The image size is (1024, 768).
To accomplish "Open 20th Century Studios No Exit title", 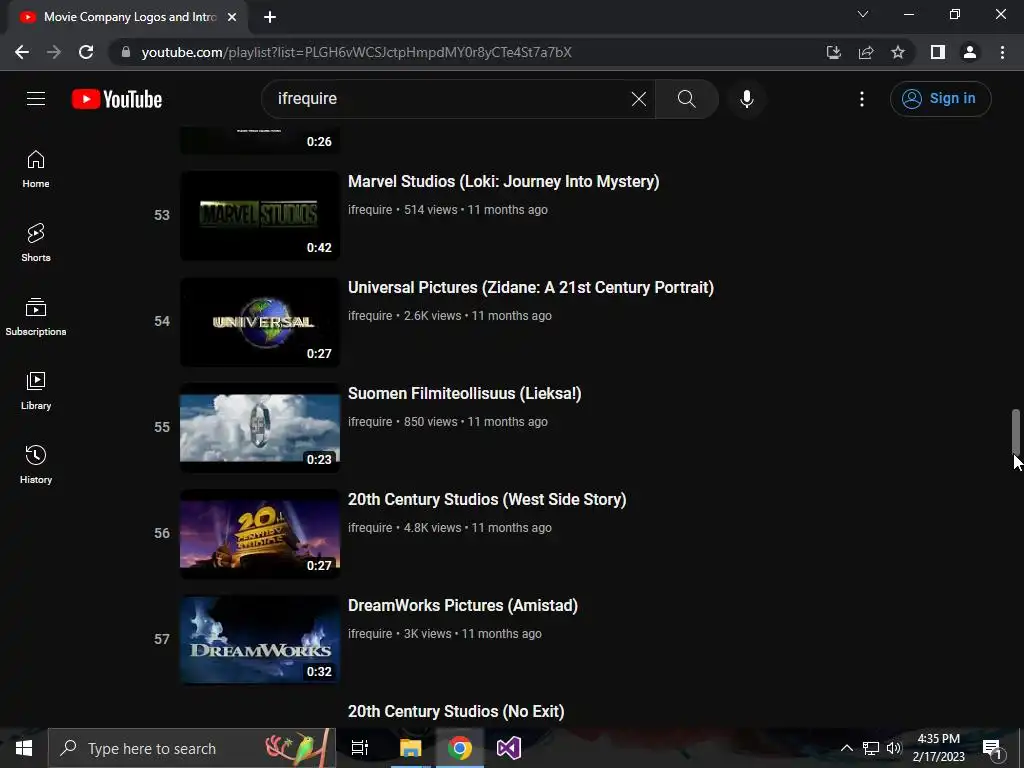I will point(456,711).
